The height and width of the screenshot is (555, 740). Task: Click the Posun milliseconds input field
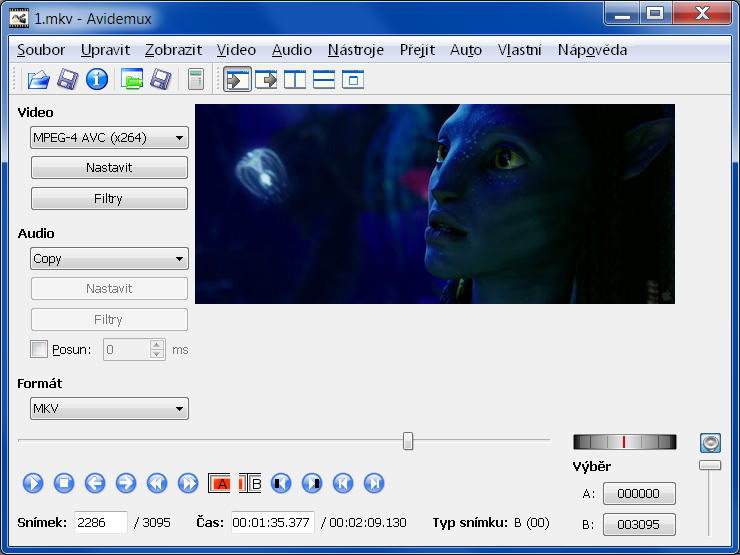pyautogui.click(x=126, y=350)
